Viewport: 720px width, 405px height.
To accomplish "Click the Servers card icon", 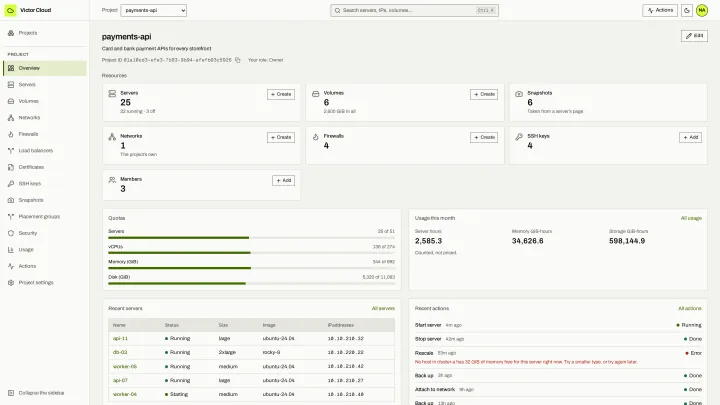I will (112, 94).
